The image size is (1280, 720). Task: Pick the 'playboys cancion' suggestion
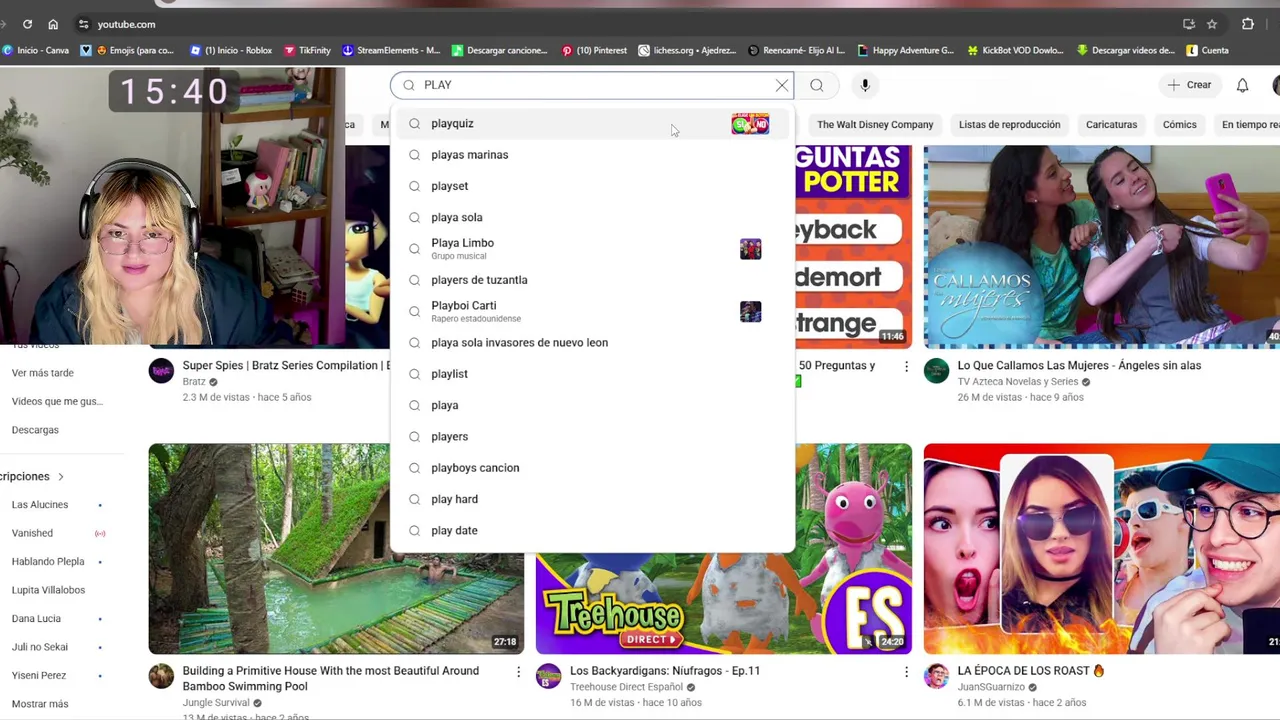(x=592, y=468)
